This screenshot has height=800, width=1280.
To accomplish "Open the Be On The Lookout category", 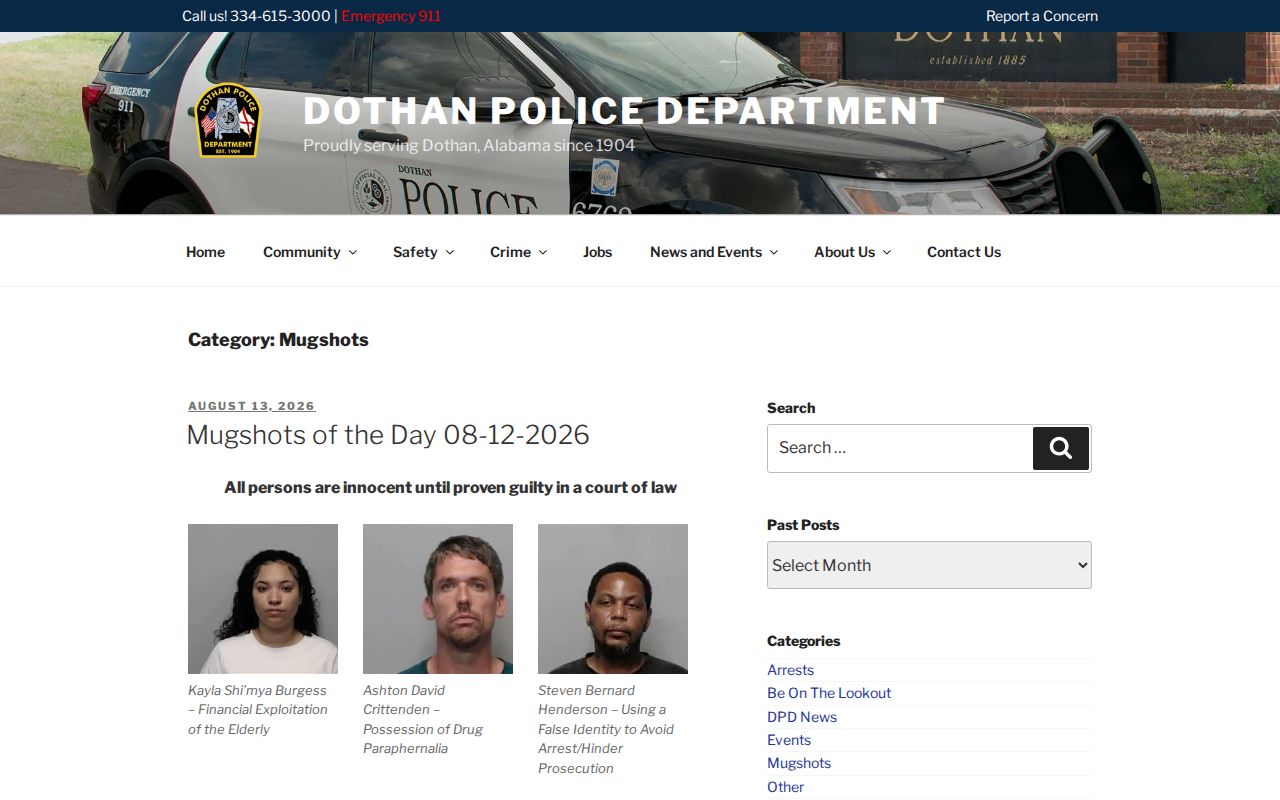I will tap(829, 693).
